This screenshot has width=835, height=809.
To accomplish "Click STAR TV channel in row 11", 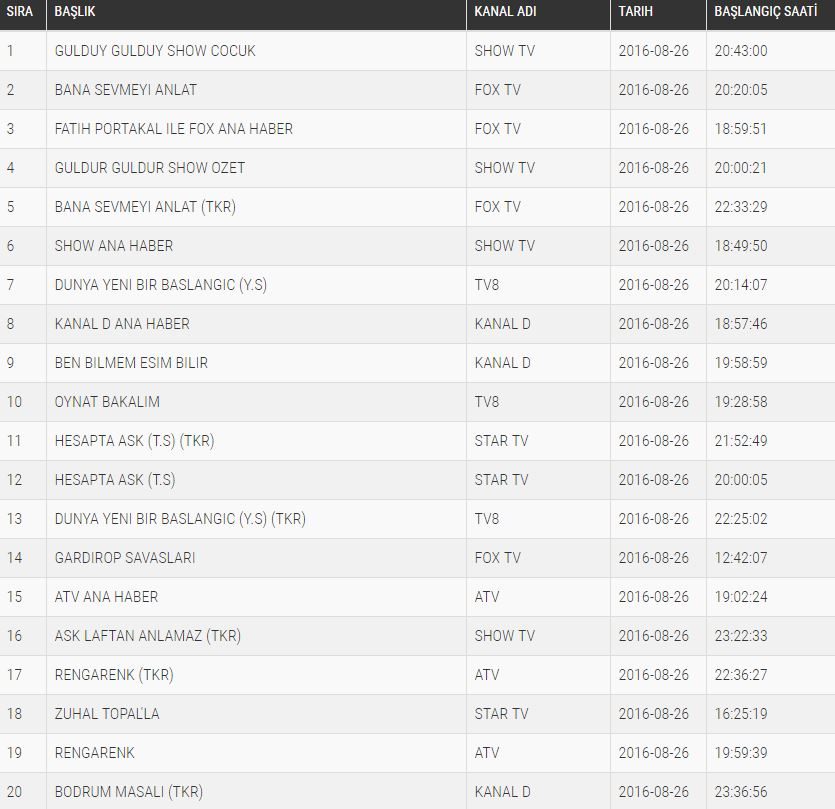I will 501,441.
